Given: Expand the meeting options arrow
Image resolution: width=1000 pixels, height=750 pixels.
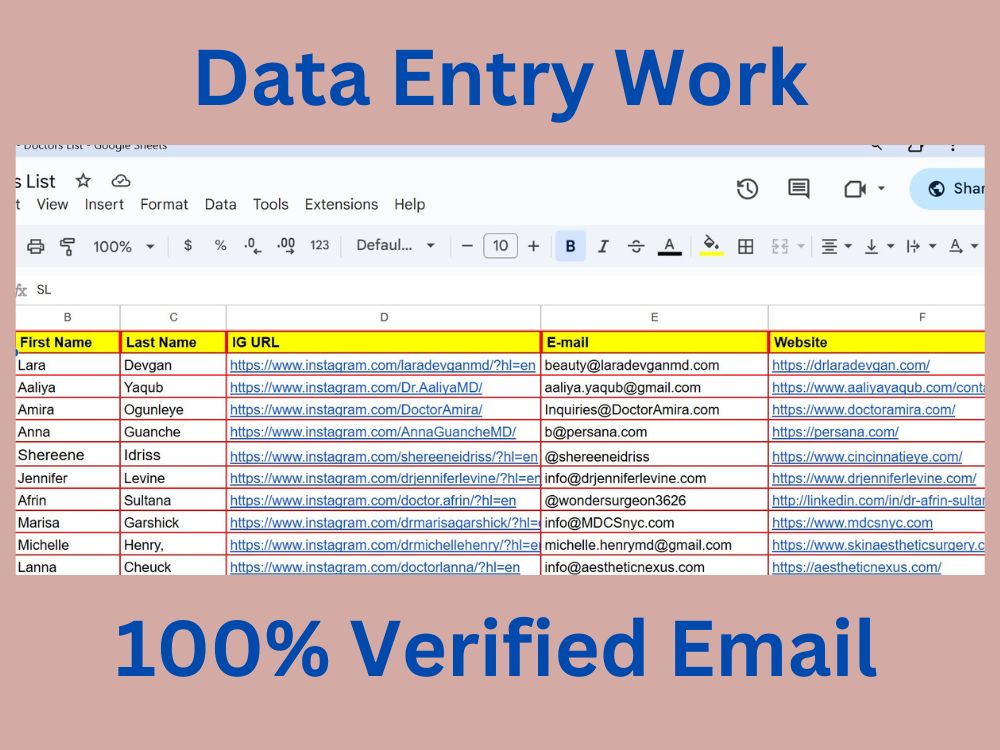Looking at the screenshot, I should (881, 189).
